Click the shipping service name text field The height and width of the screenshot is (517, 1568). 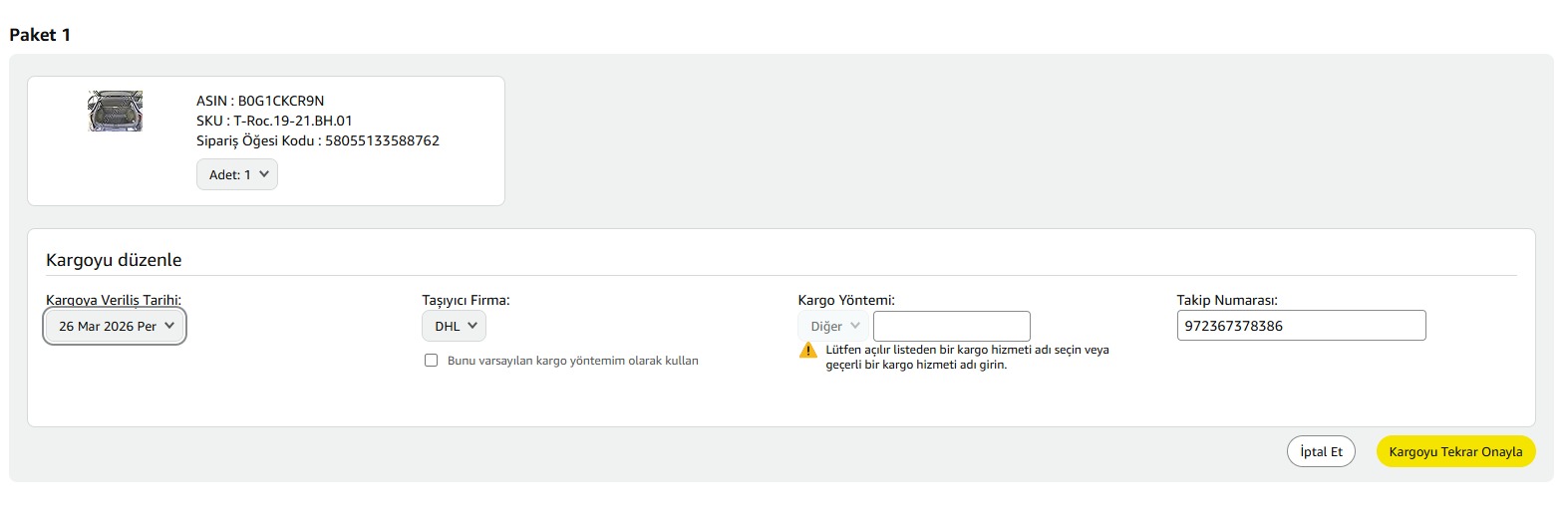(951, 326)
